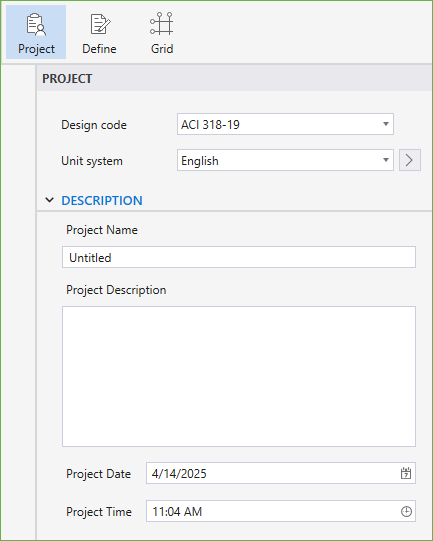Select the Project clipboard icon

(x=36, y=24)
